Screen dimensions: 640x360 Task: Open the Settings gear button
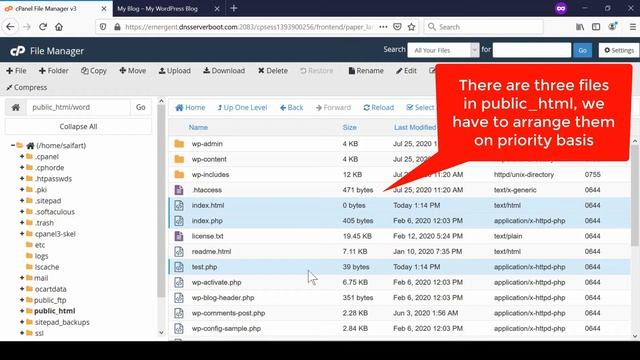tap(619, 50)
